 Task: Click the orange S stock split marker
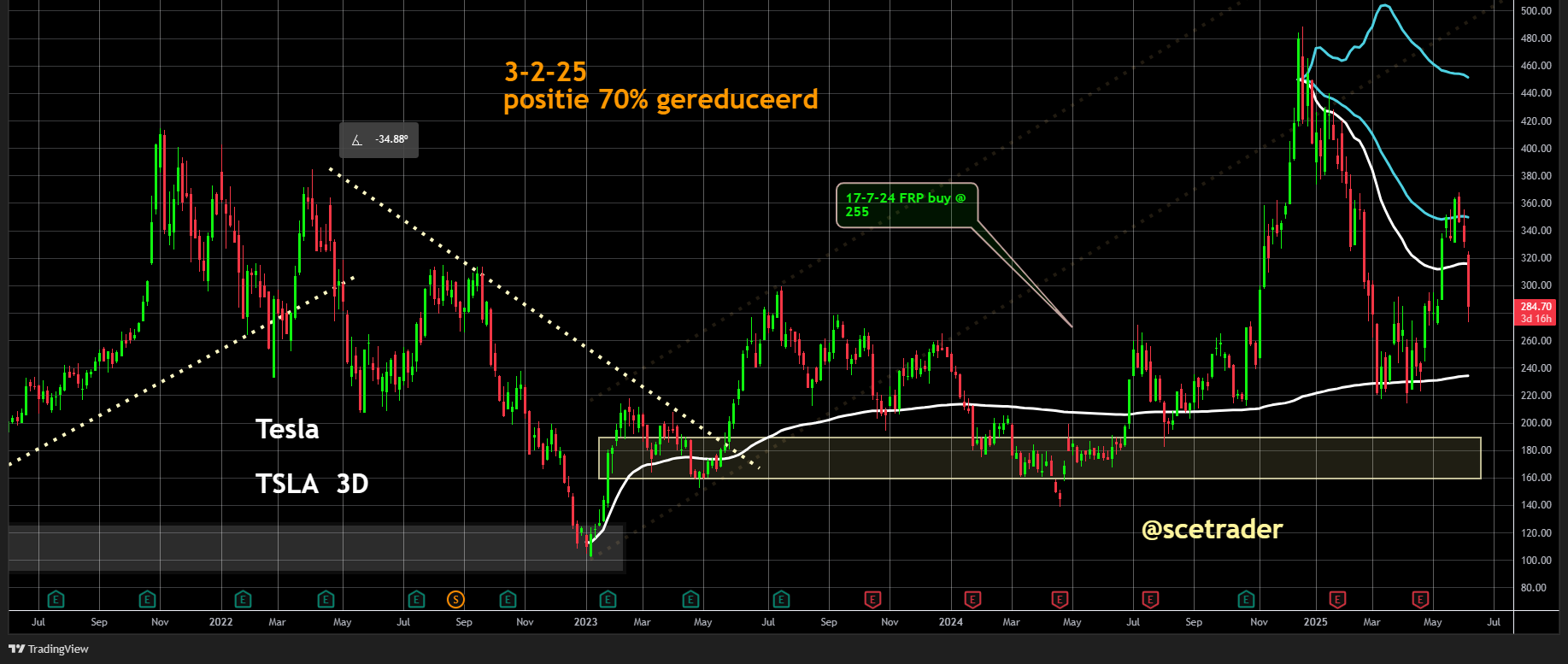pos(455,599)
